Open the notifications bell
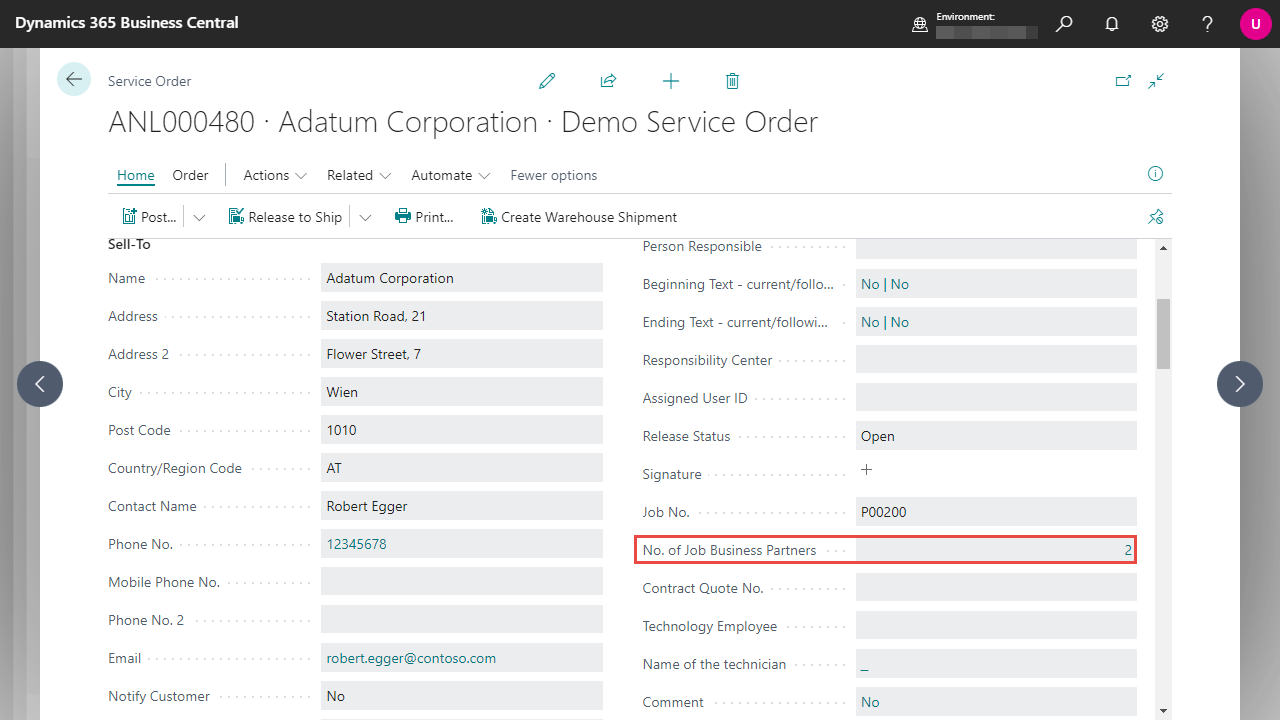This screenshot has height=720, width=1280. coord(1112,24)
